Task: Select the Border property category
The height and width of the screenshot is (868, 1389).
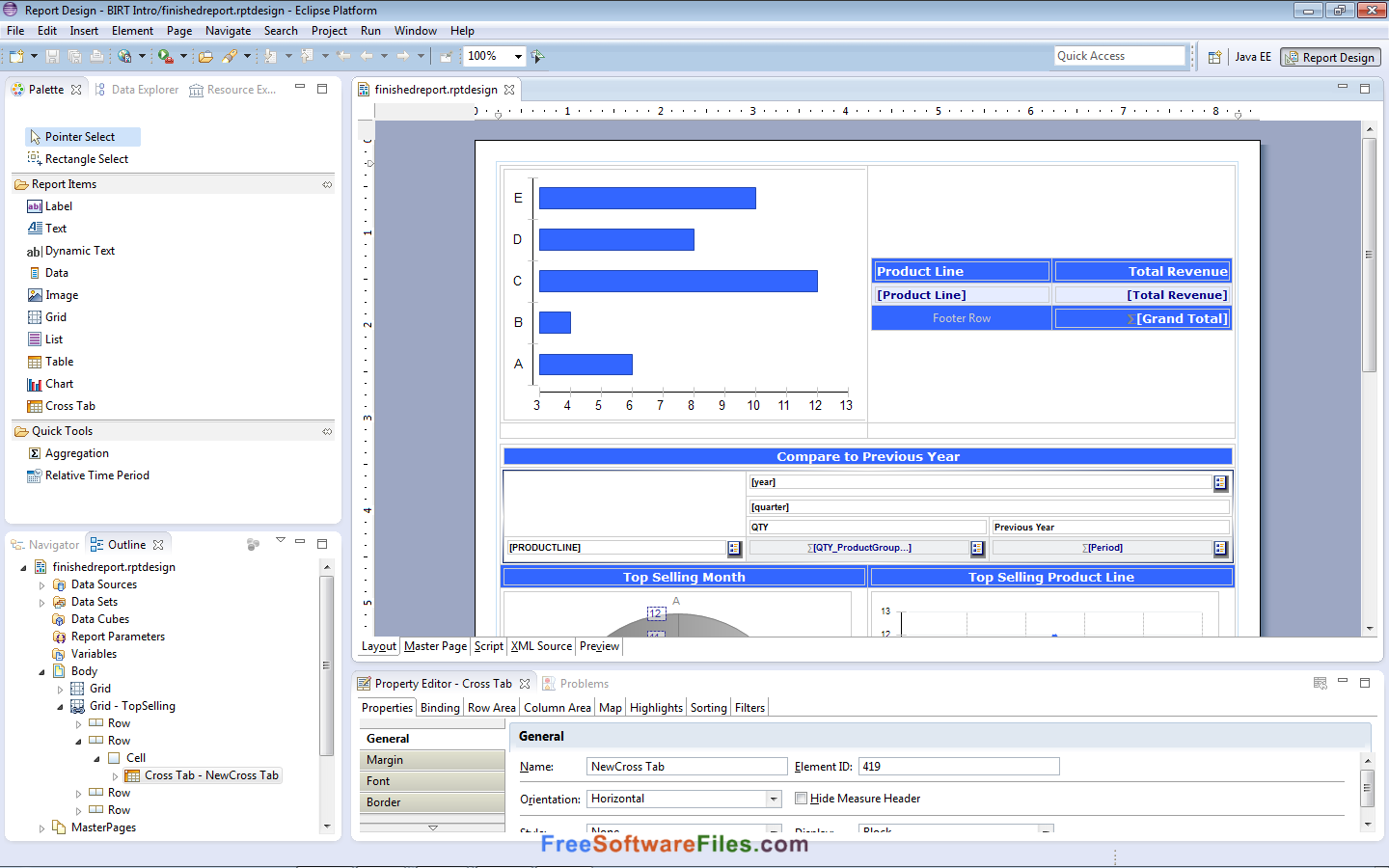Action: coord(432,802)
